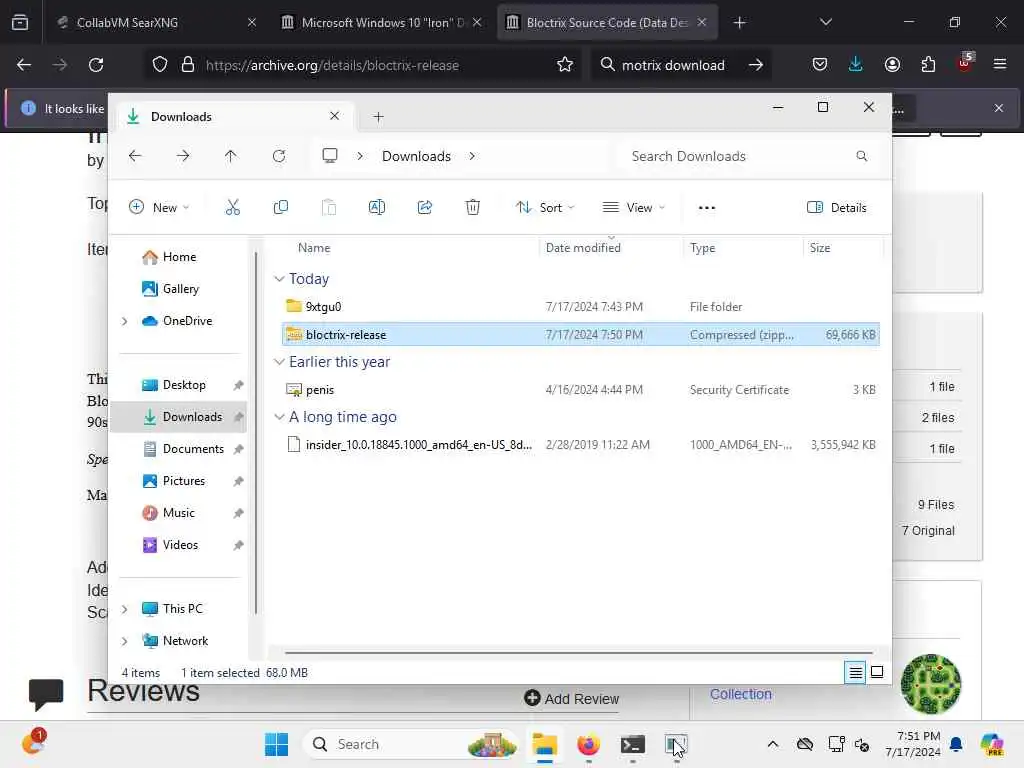
Task: Select the bloctrix-release zip file
Action: point(581,334)
